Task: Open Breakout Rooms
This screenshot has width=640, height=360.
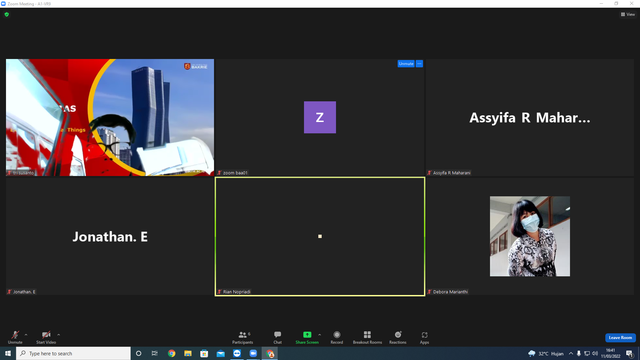Action: (367, 337)
